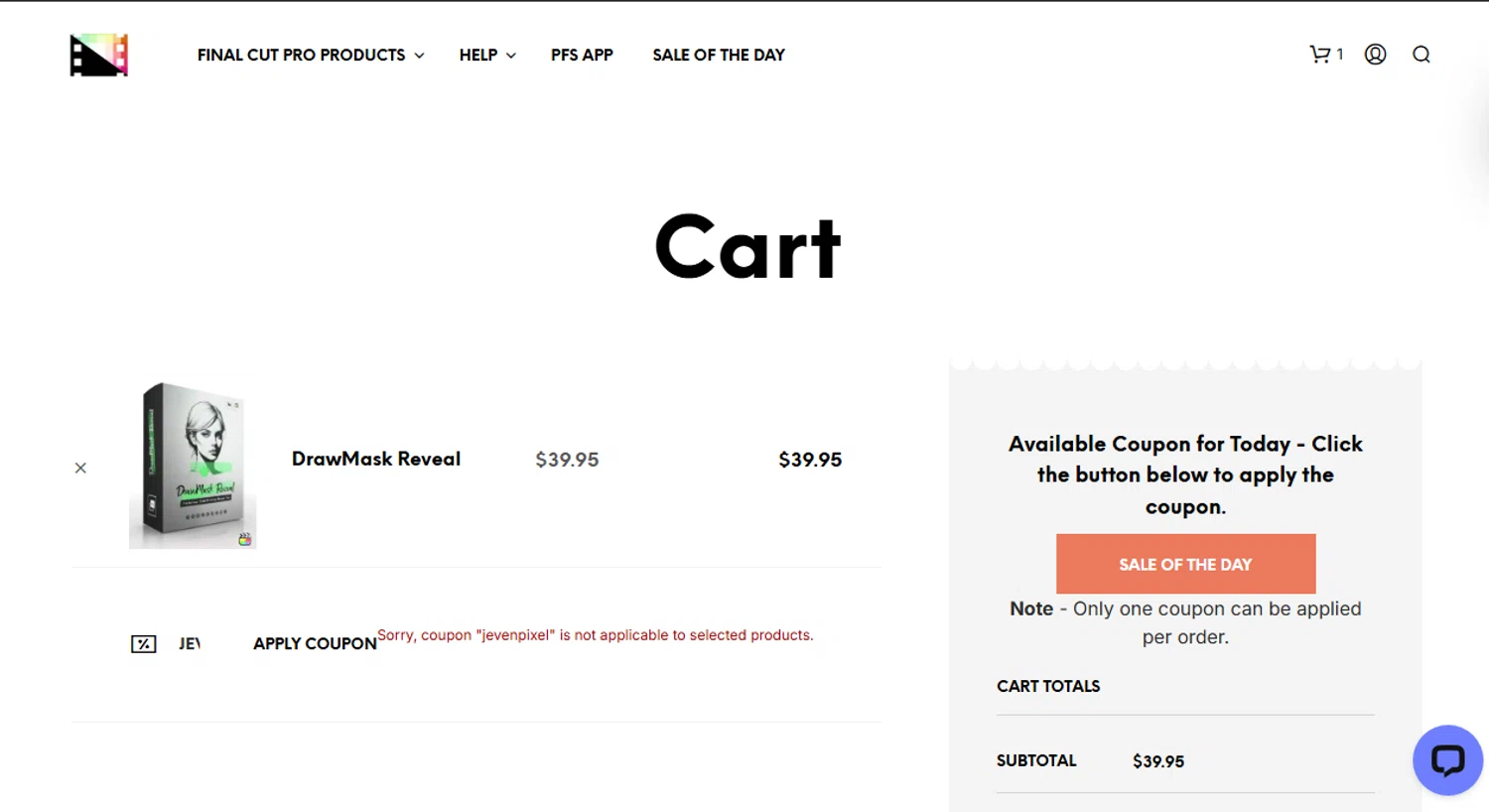This screenshot has width=1489, height=812.
Task: Click the coupon percent tag icon
Action: [144, 644]
